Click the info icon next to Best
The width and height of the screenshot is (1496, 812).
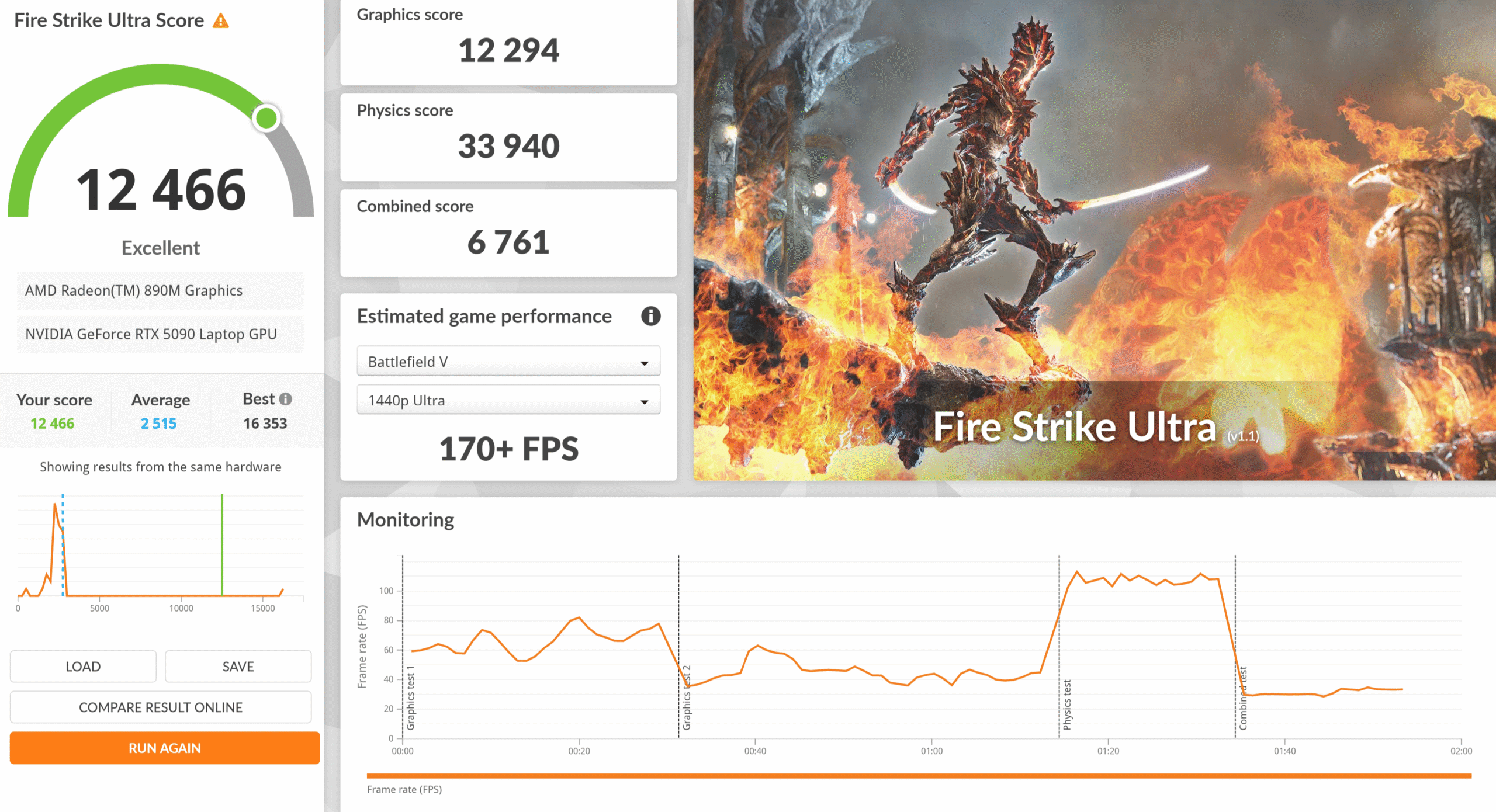tap(285, 399)
